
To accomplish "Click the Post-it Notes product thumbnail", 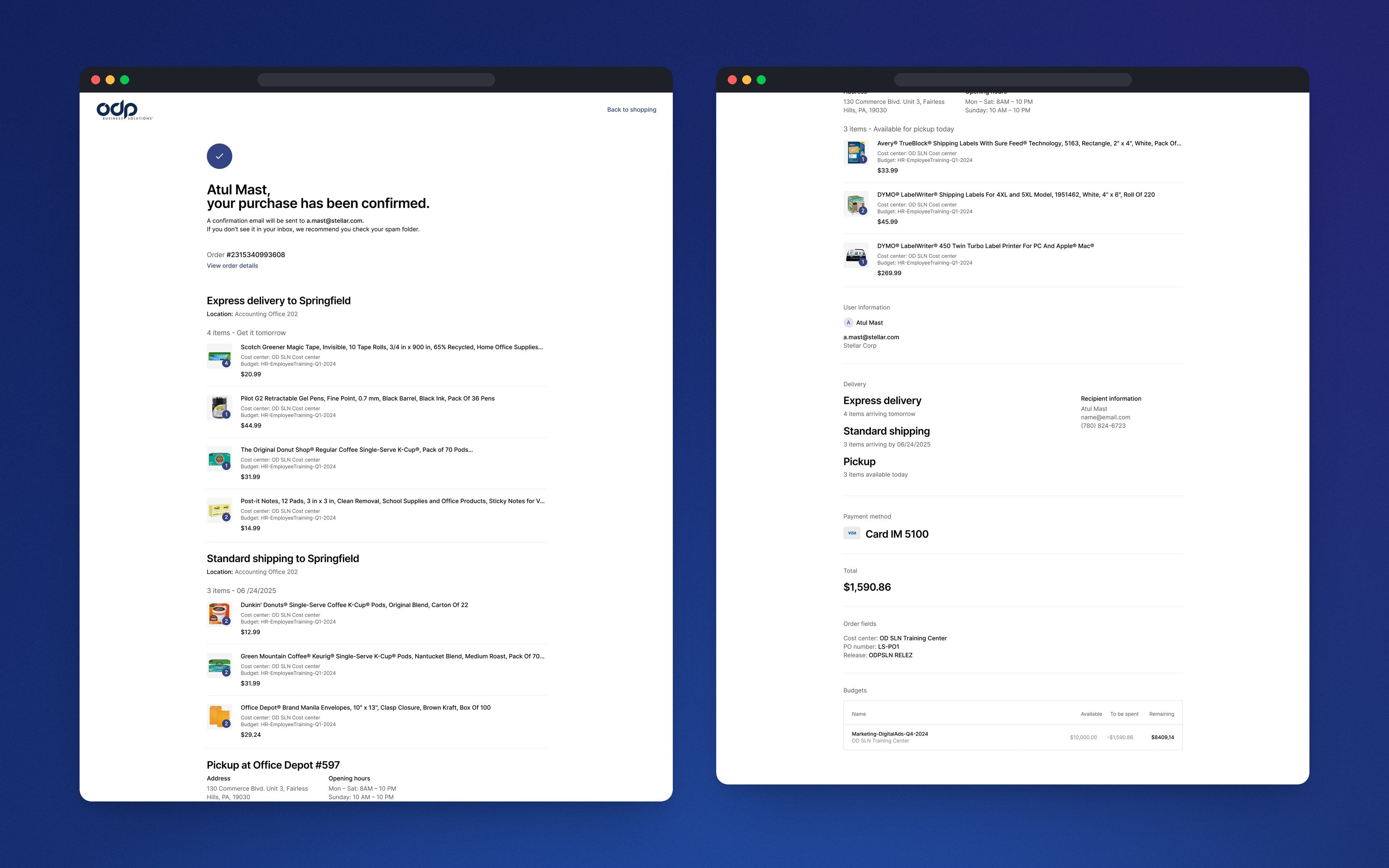I will point(219,510).
